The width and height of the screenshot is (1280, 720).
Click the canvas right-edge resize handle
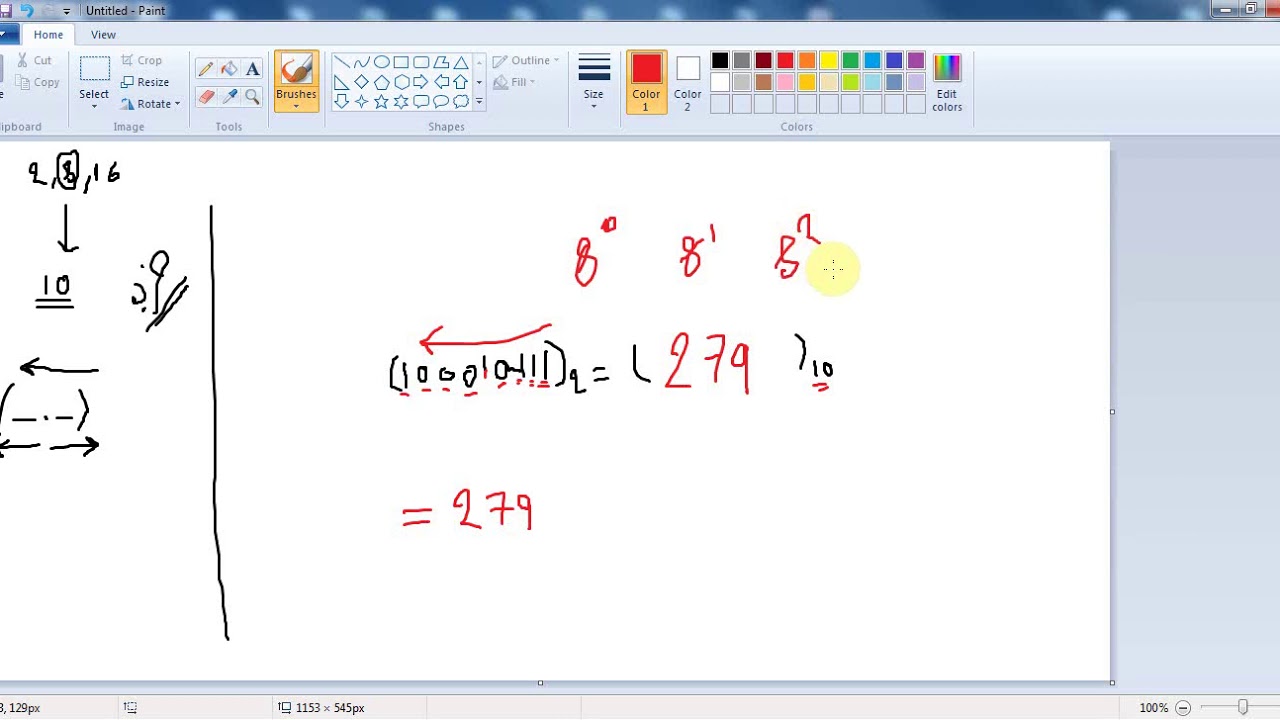(1113, 411)
